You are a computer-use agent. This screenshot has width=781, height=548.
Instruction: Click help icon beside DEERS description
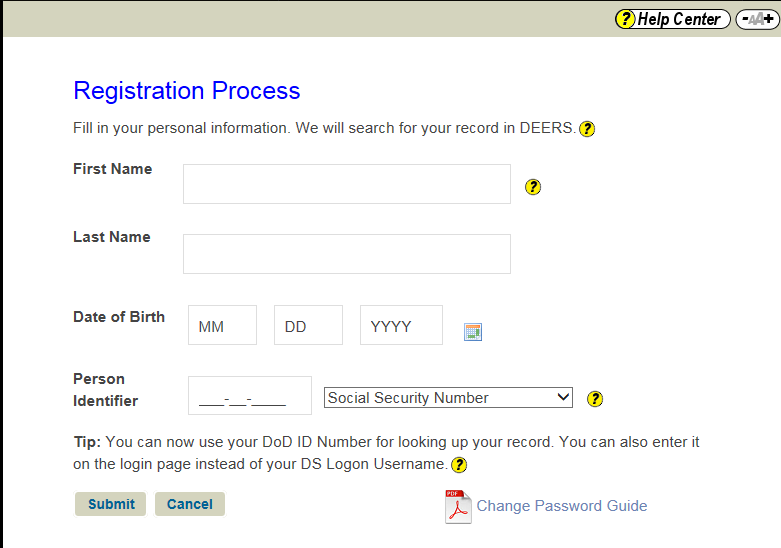tap(587, 129)
